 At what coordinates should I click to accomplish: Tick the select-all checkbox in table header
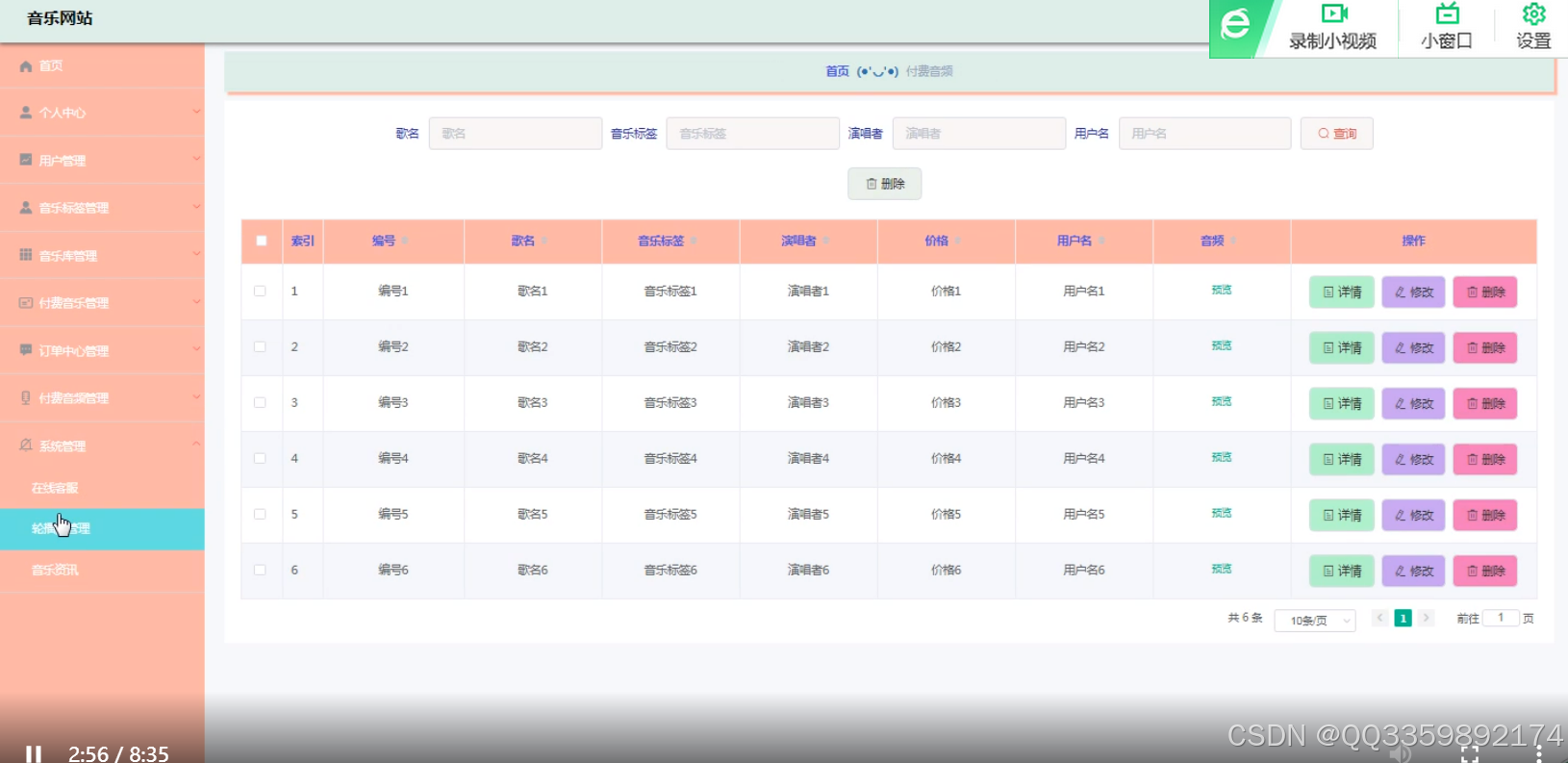(262, 241)
